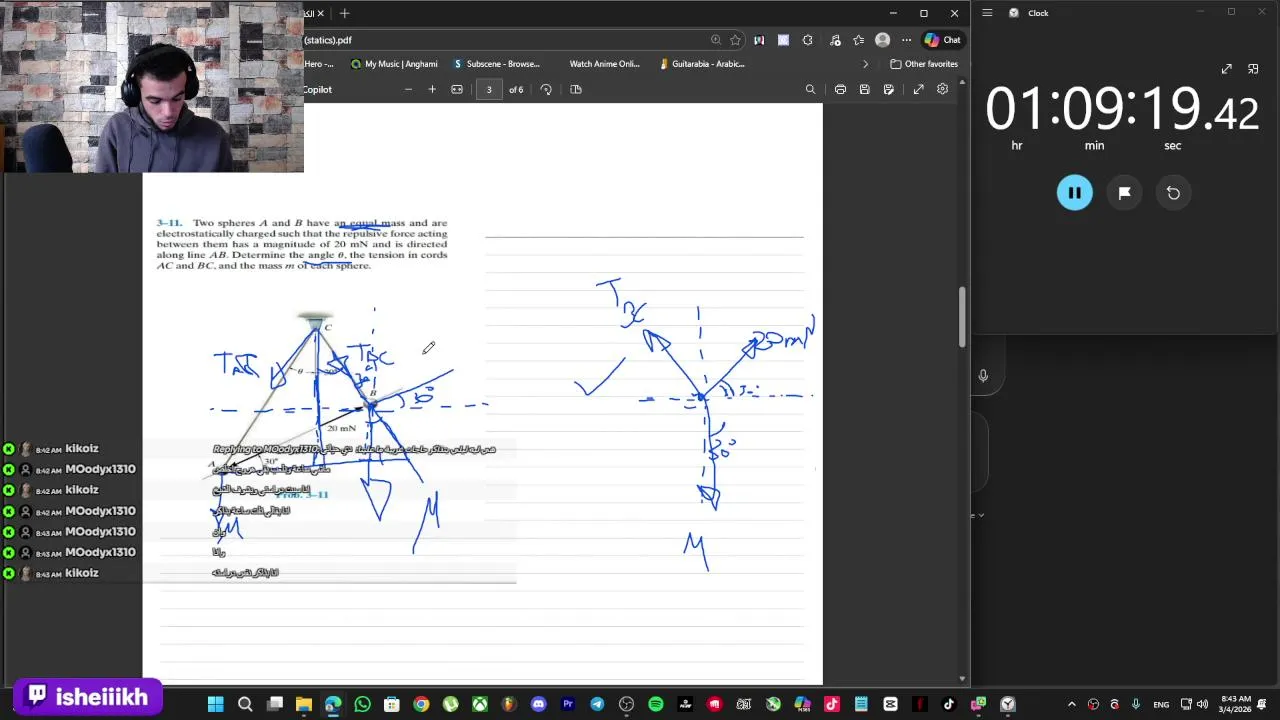Open browser Settings and more menu
Screen dimensions: 1280x720
(x=906, y=40)
